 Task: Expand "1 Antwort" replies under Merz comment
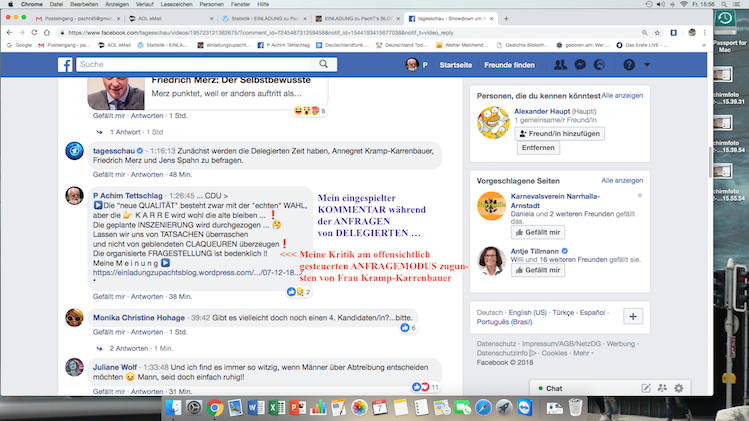(x=125, y=131)
